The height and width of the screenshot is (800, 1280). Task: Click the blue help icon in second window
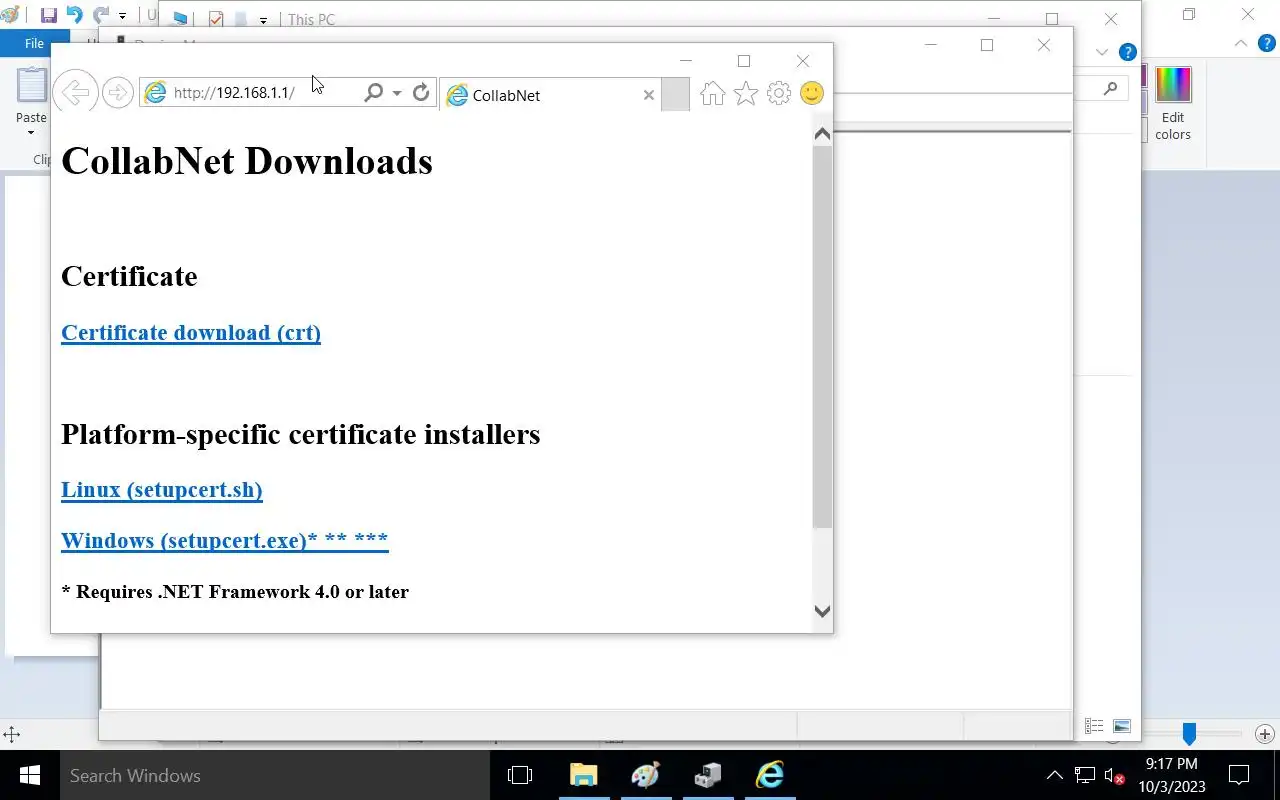click(x=1128, y=52)
